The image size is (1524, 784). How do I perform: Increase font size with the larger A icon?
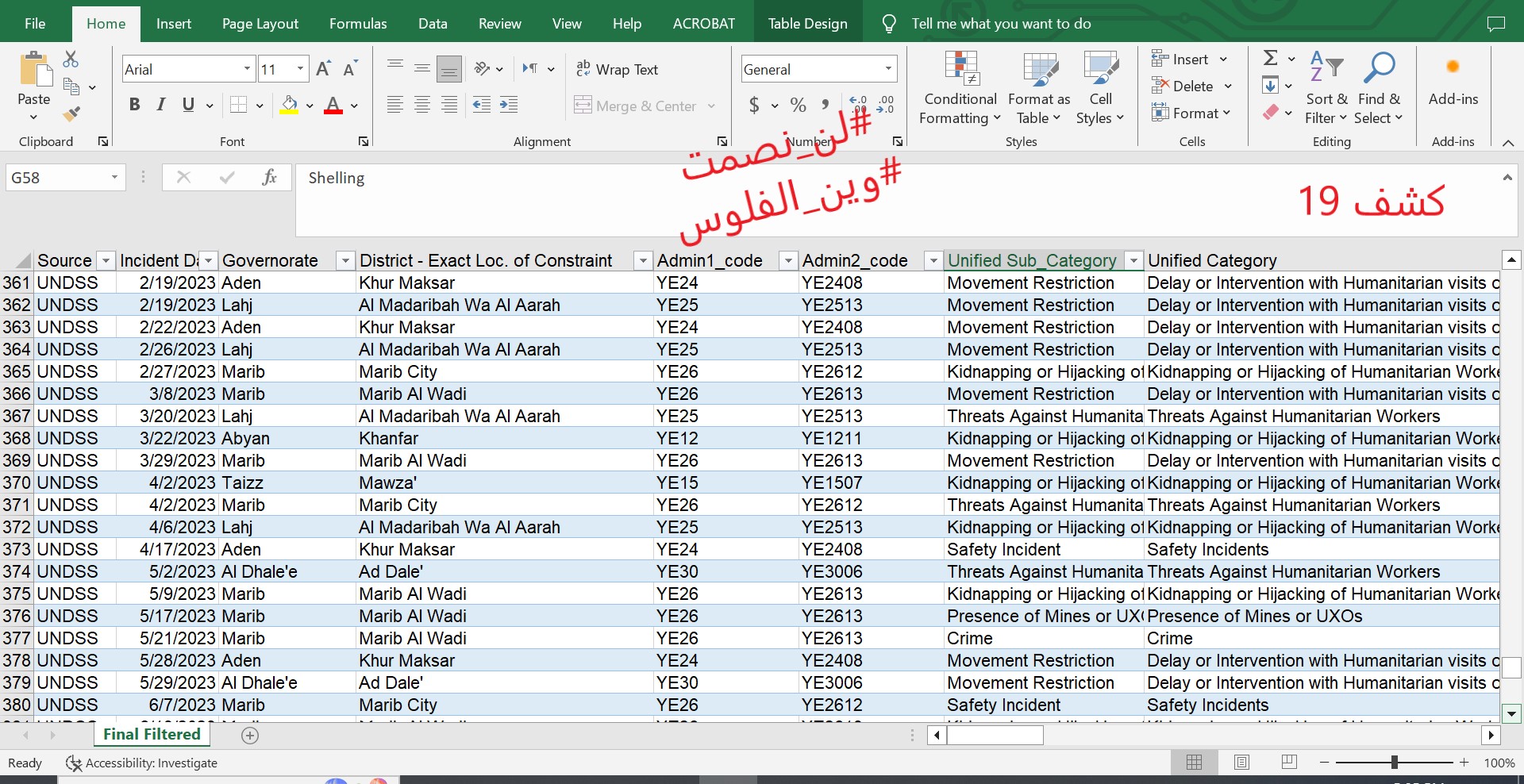pos(322,69)
